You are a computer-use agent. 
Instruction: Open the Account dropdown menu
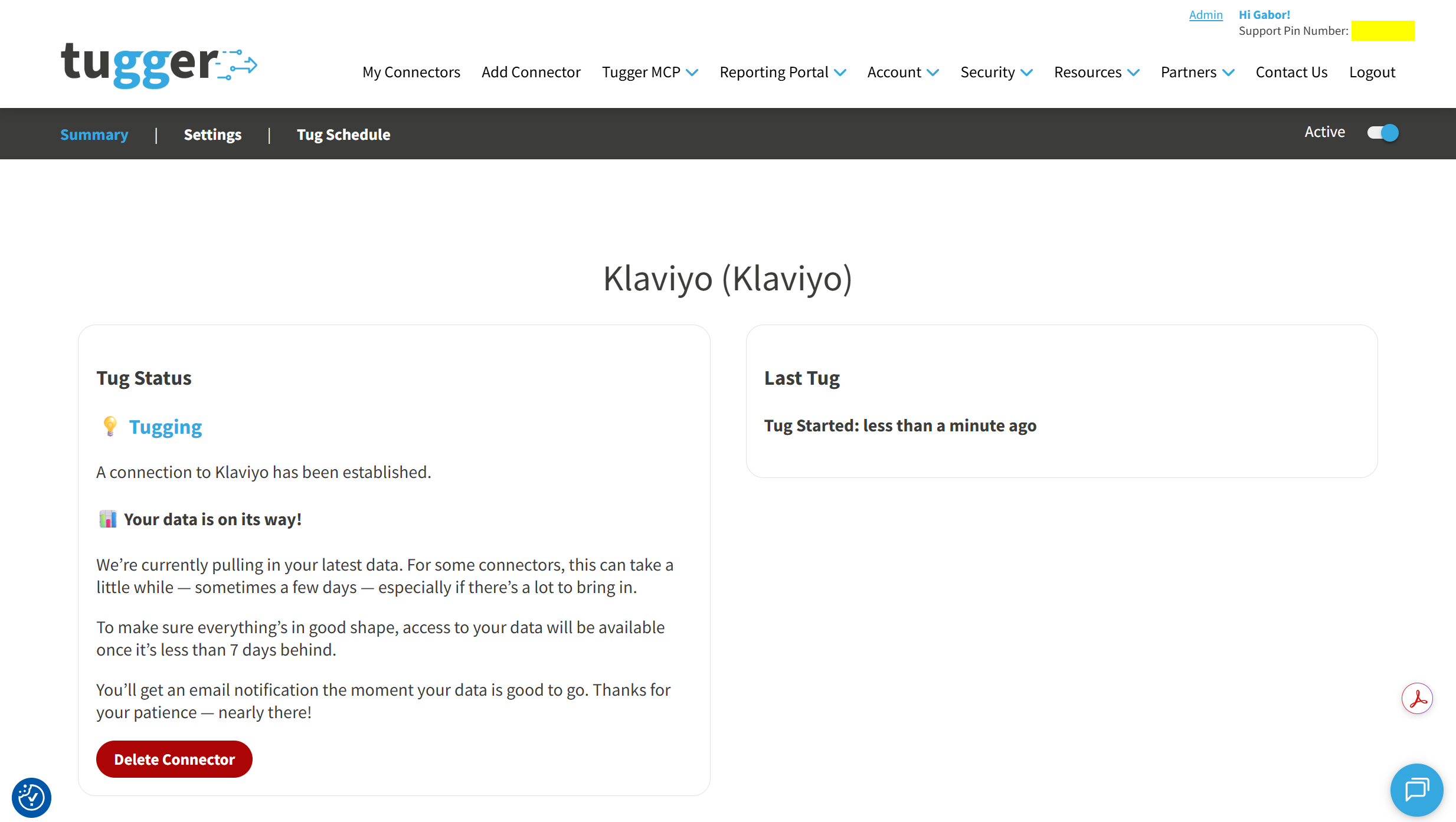(903, 72)
